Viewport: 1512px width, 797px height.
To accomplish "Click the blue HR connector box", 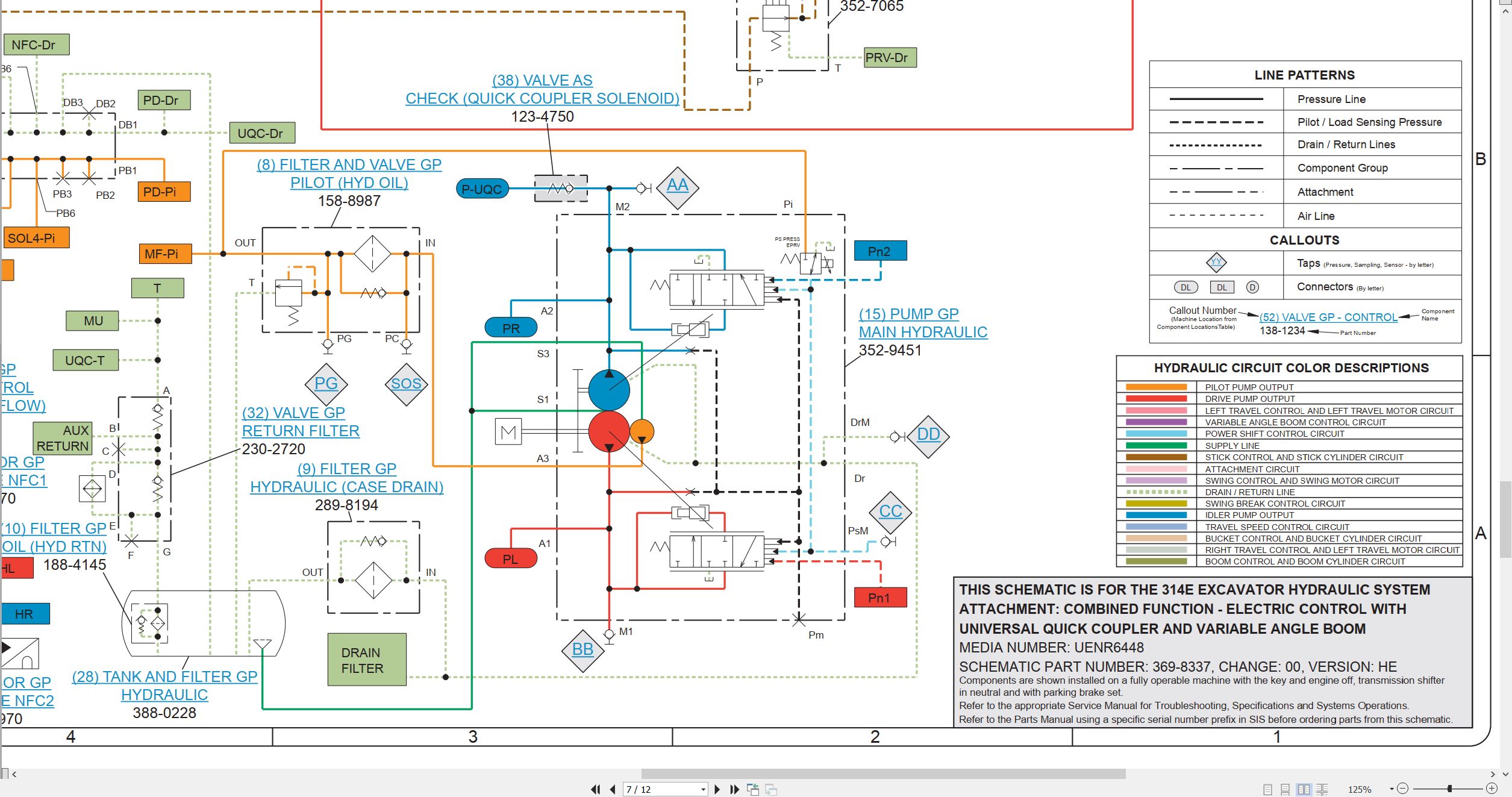I will tap(25, 614).
